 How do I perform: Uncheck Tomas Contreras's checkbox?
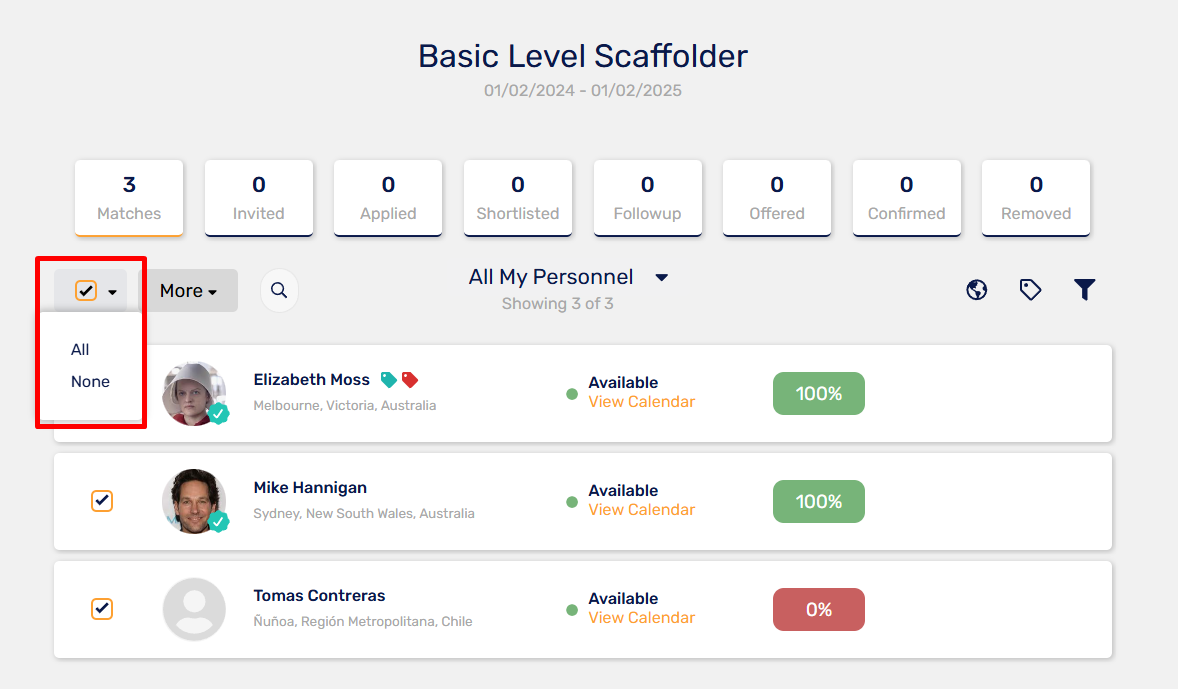(101, 609)
